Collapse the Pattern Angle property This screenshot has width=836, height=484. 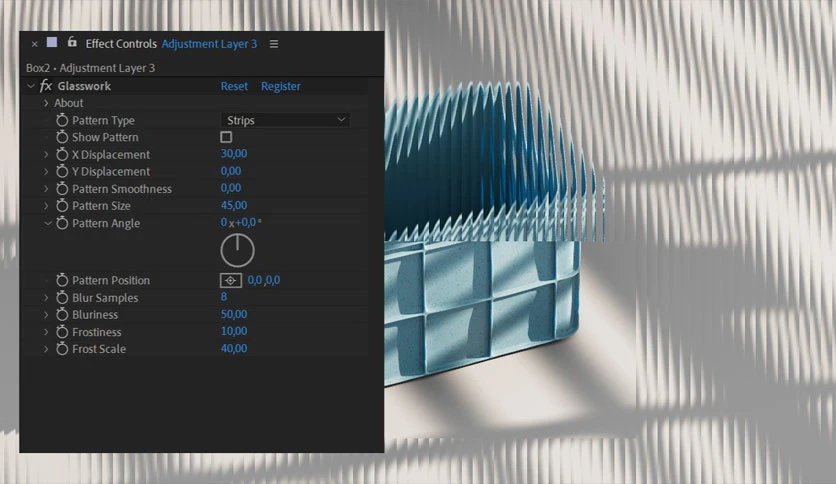click(x=47, y=223)
